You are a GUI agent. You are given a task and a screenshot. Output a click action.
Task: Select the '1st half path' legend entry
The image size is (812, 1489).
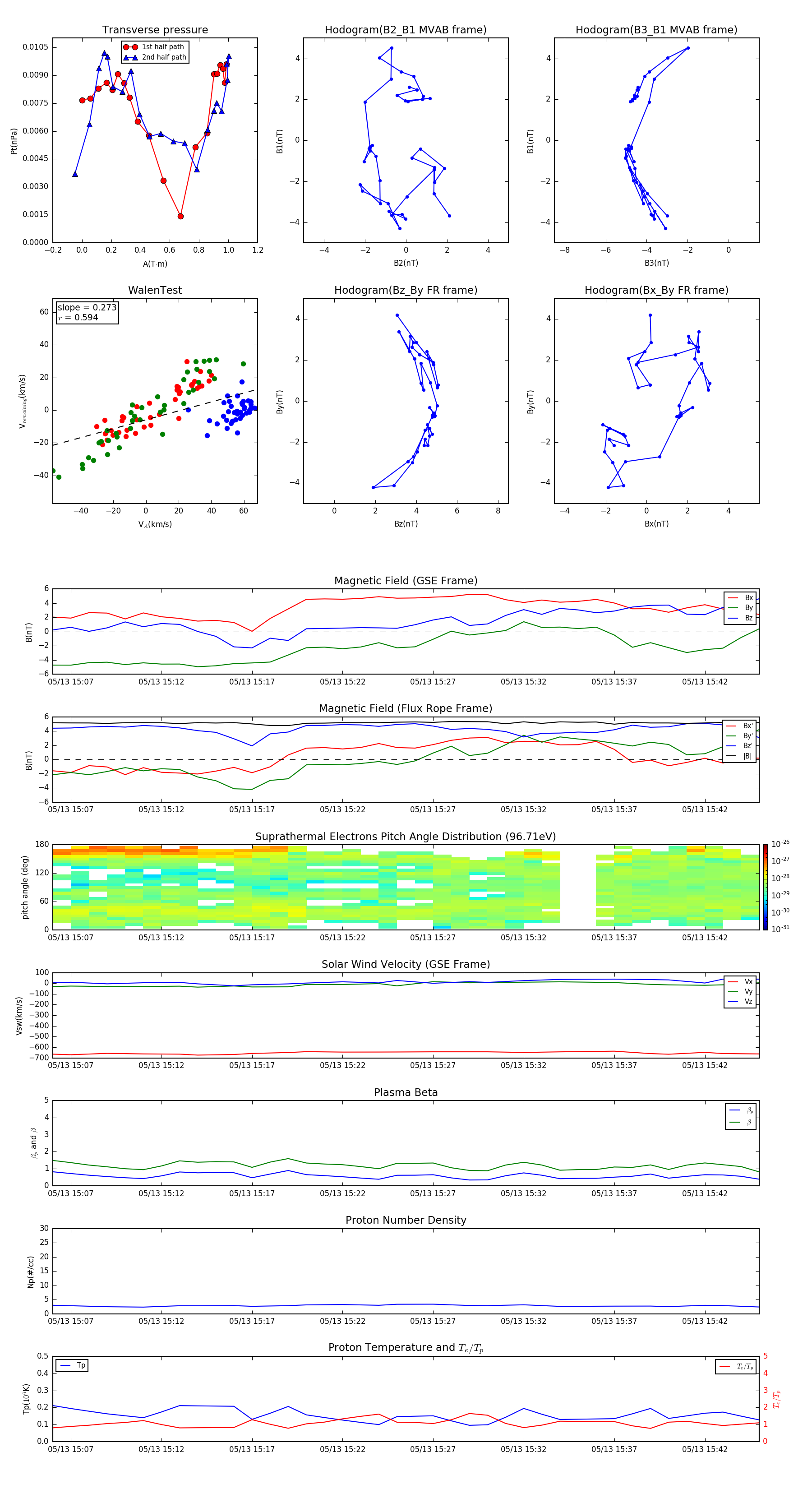tap(154, 47)
